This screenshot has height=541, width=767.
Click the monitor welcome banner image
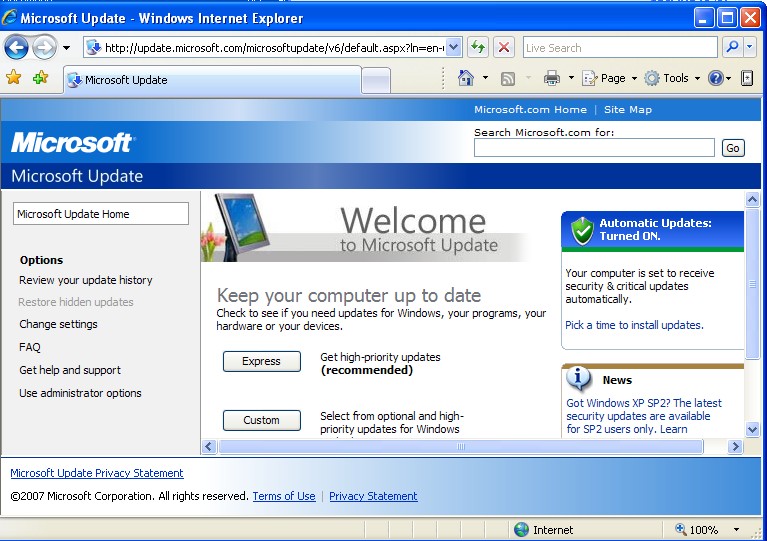pyautogui.click(x=236, y=227)
